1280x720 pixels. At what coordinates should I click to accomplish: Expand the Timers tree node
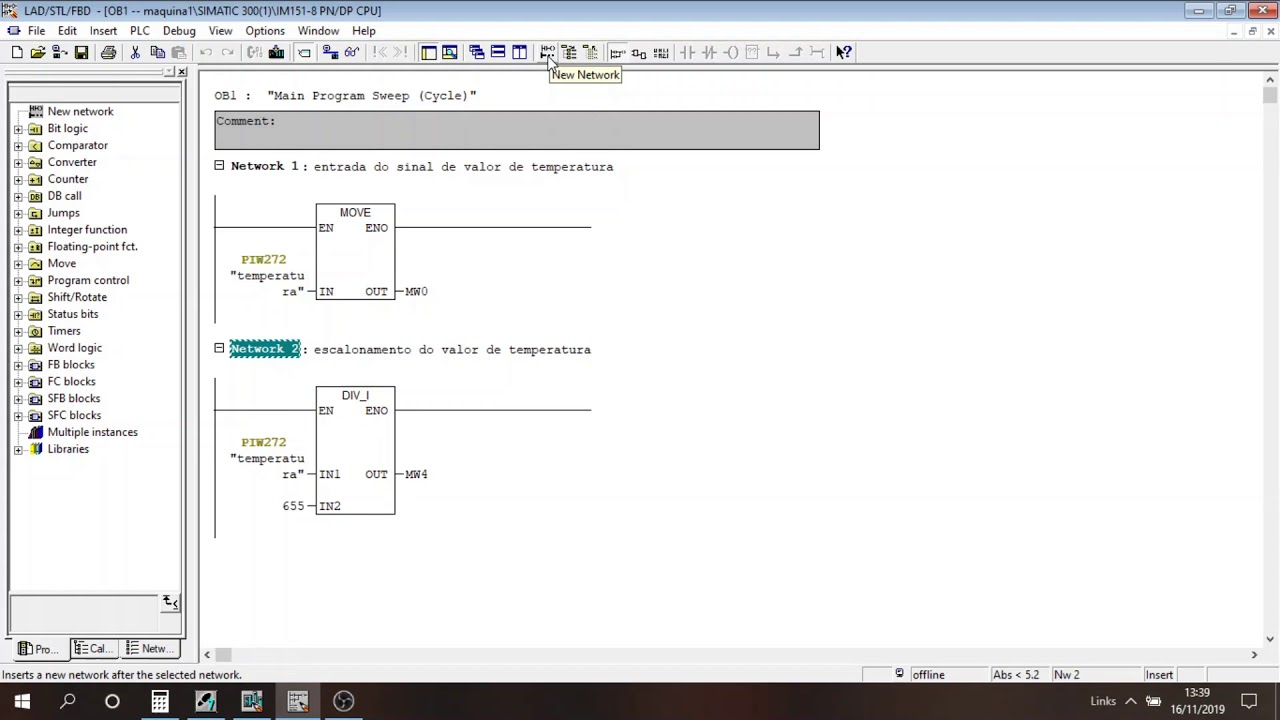click(18, 331)
